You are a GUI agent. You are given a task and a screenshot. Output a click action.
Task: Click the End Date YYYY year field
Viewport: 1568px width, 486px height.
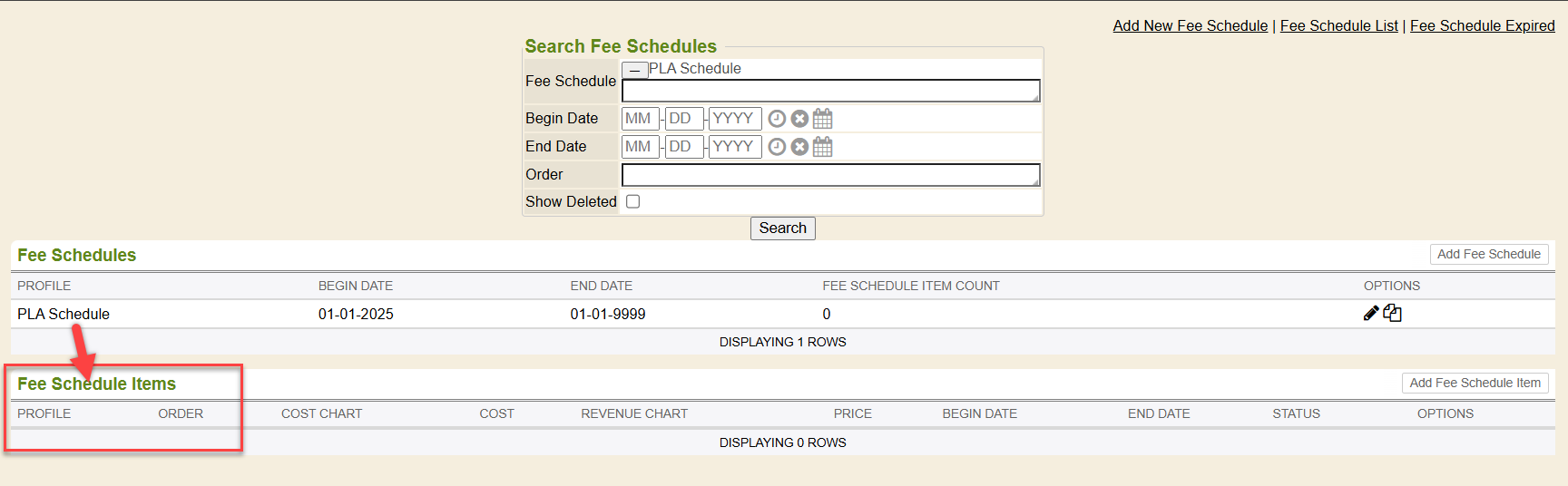click(734, 147)
